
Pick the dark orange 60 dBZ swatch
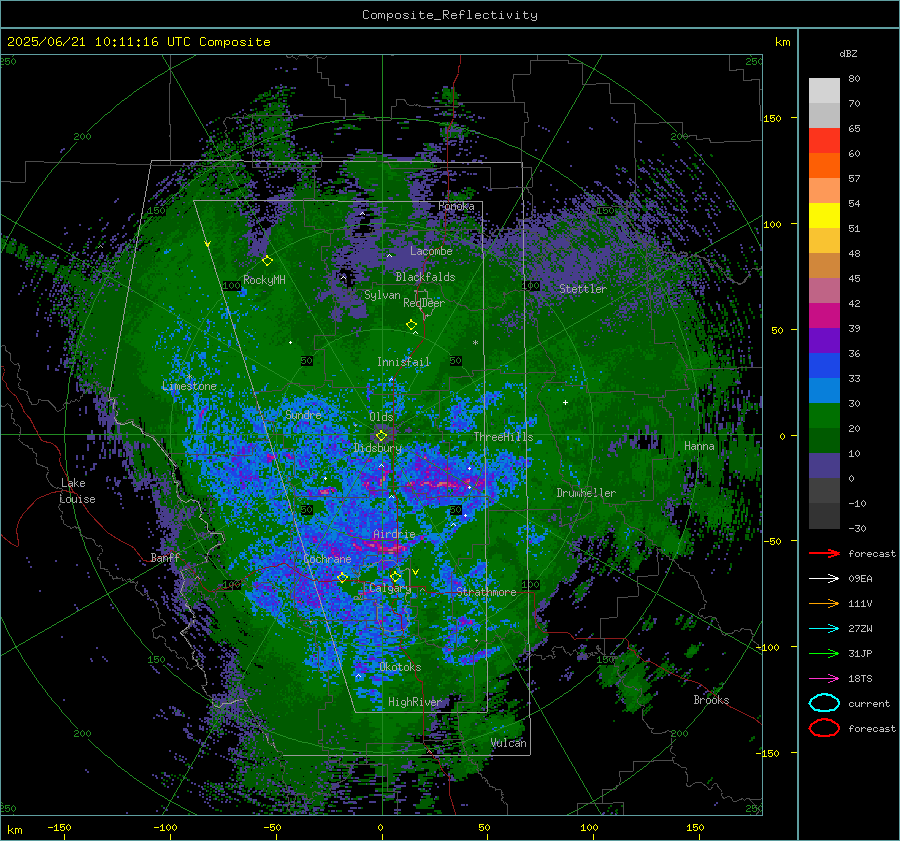pyautogui.click(x=824, y=165)
